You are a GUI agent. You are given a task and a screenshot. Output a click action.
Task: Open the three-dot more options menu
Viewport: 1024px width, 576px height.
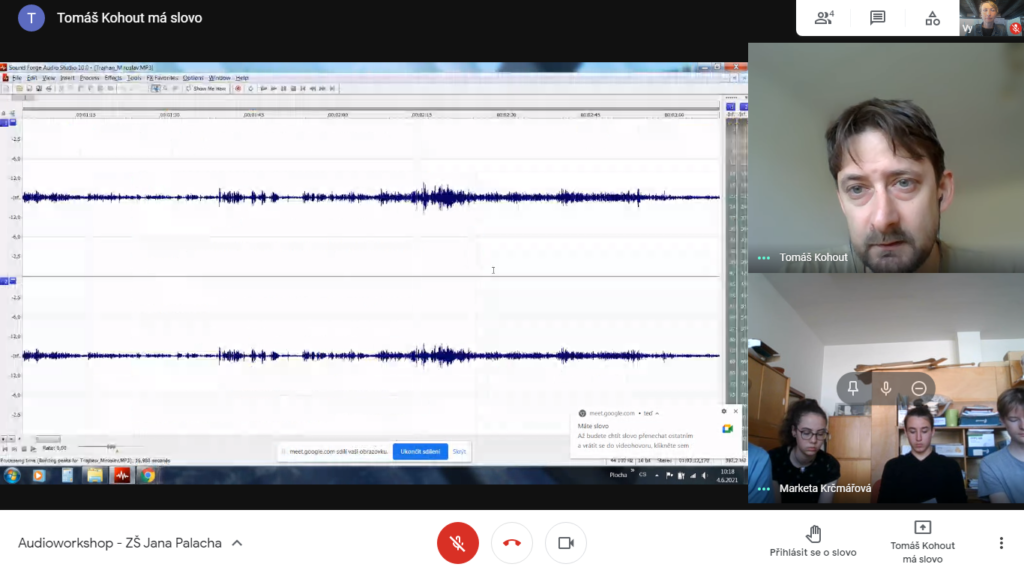(1000, 543)
